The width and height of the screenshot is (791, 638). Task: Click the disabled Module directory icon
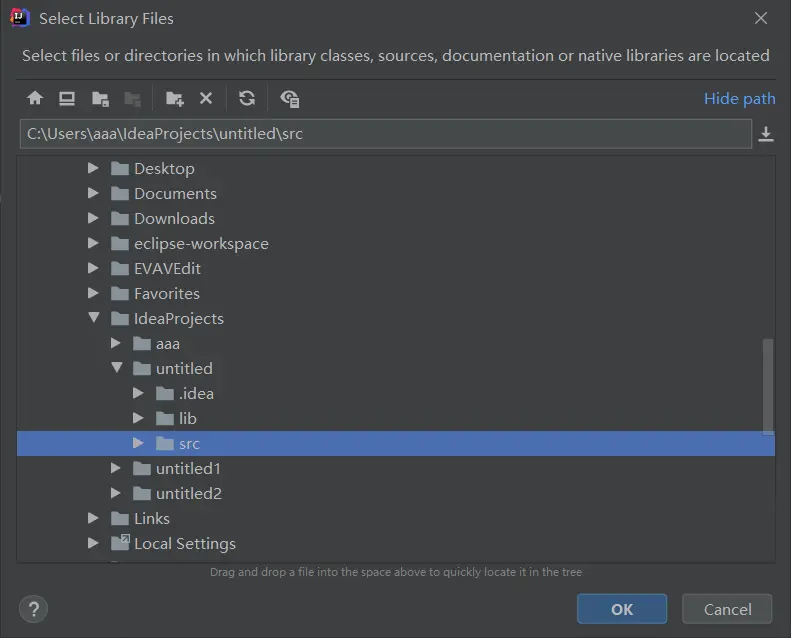(x=132, y=98)
